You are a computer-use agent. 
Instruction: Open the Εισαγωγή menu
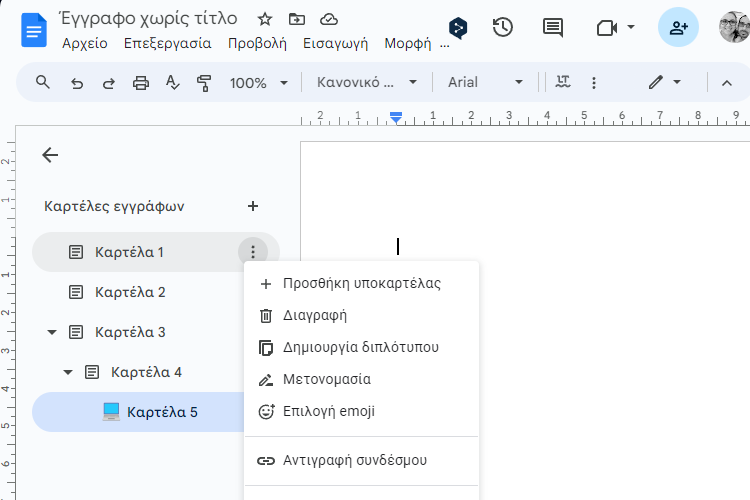coord(333,43)
